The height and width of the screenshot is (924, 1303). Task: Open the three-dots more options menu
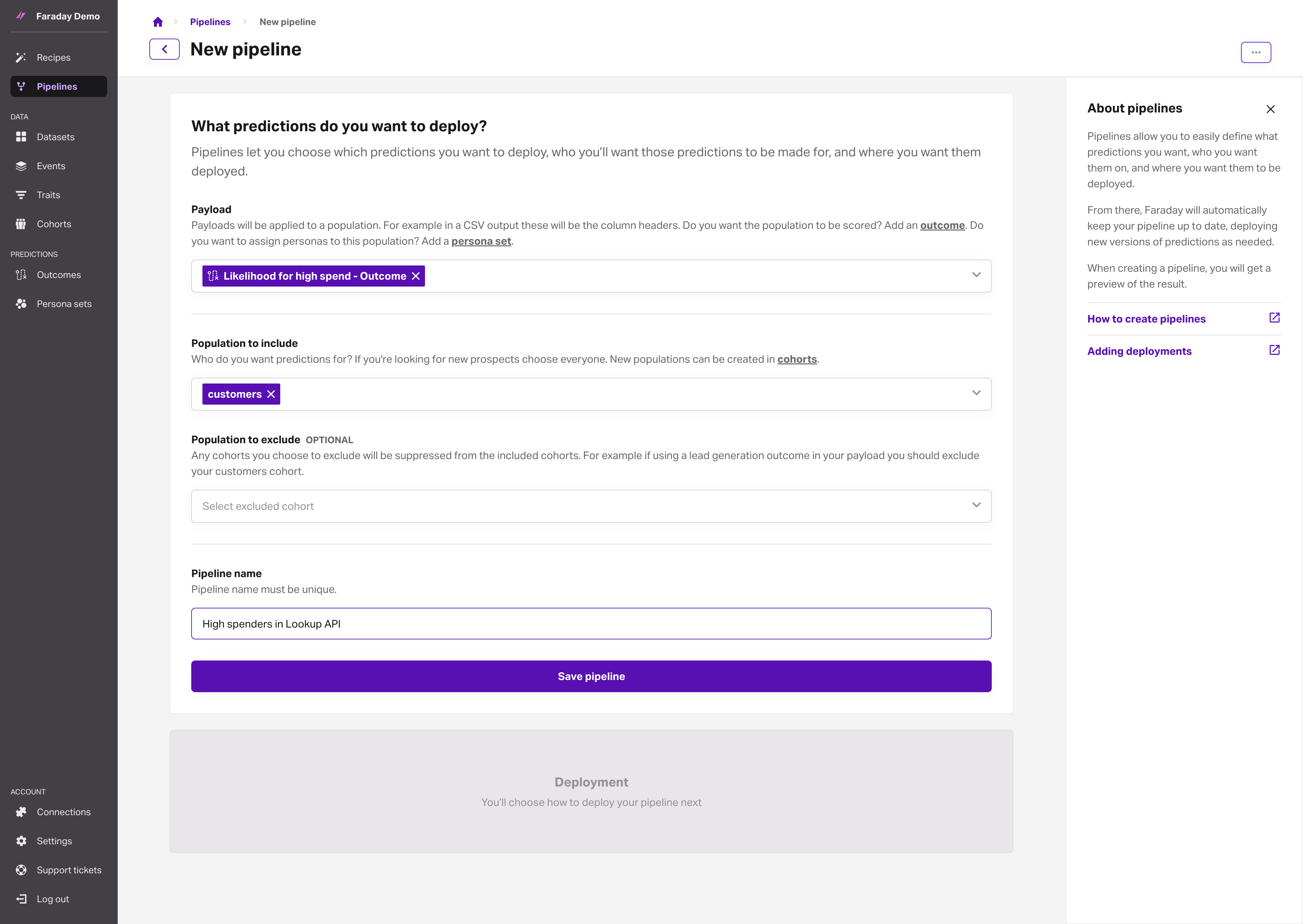click(x=1255, y=52)
